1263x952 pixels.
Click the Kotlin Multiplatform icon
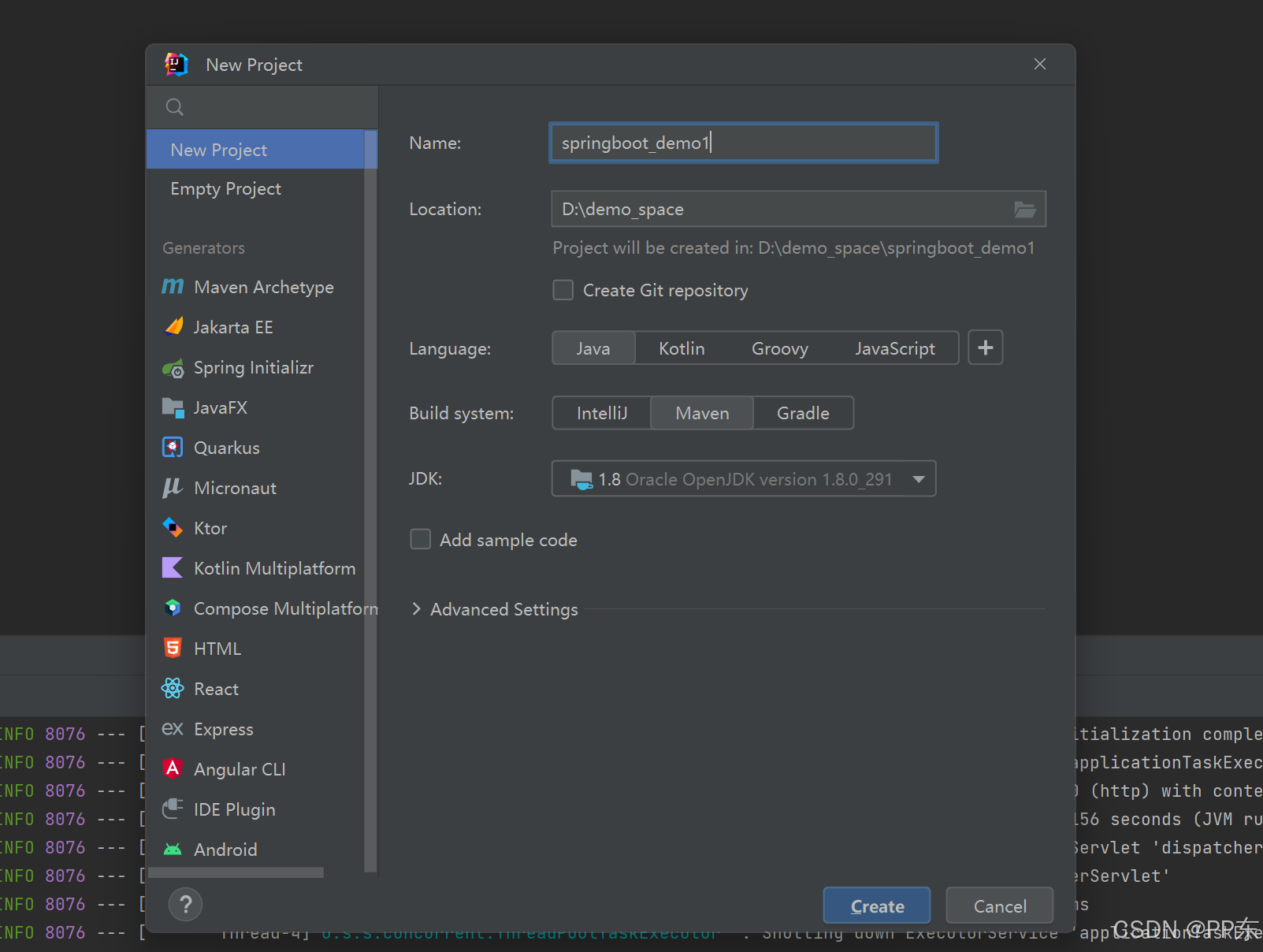click(x=173, y=568)
